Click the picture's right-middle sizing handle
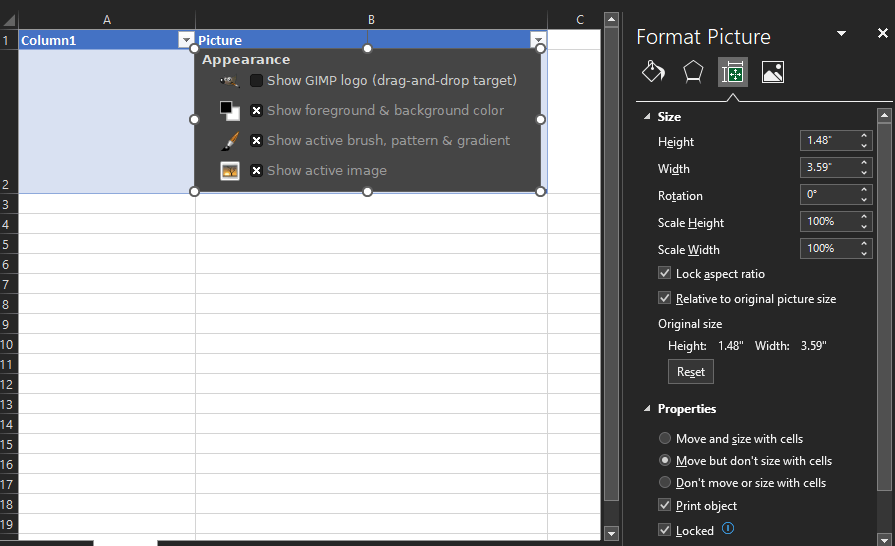The width and height of the screenshot is (895, 546). [x=541, y=119]
